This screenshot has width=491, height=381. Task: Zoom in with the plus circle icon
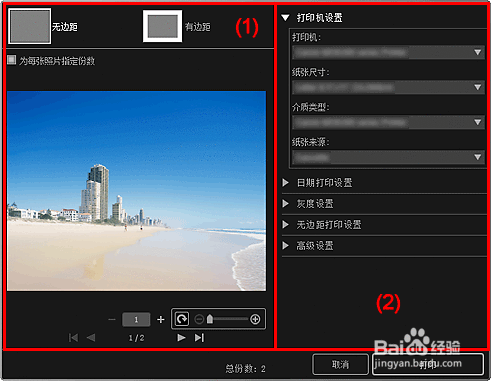[x=255, y=319]
